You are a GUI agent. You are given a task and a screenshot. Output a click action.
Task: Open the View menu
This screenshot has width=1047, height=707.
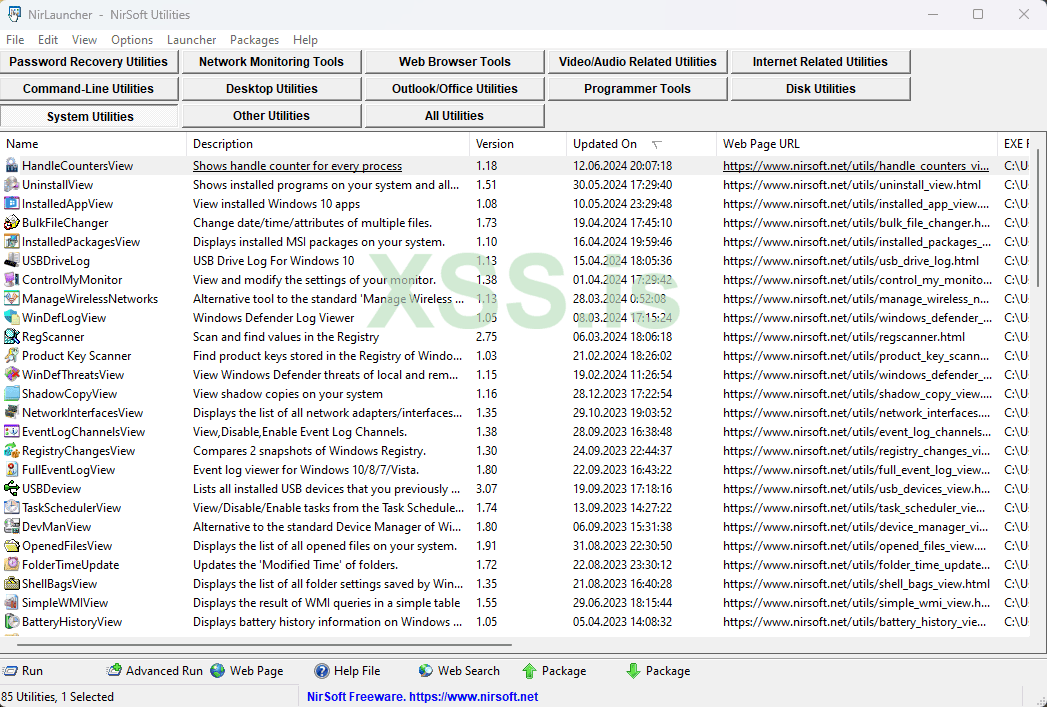click(84, 40)
